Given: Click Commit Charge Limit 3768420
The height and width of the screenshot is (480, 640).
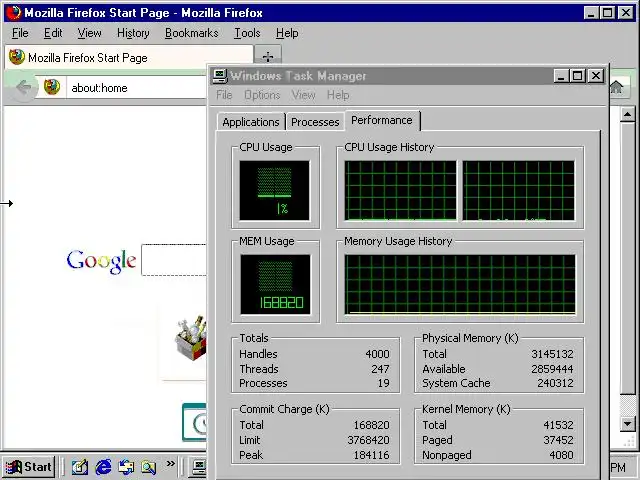Looking at the screenshot, I should coord(369,440).
